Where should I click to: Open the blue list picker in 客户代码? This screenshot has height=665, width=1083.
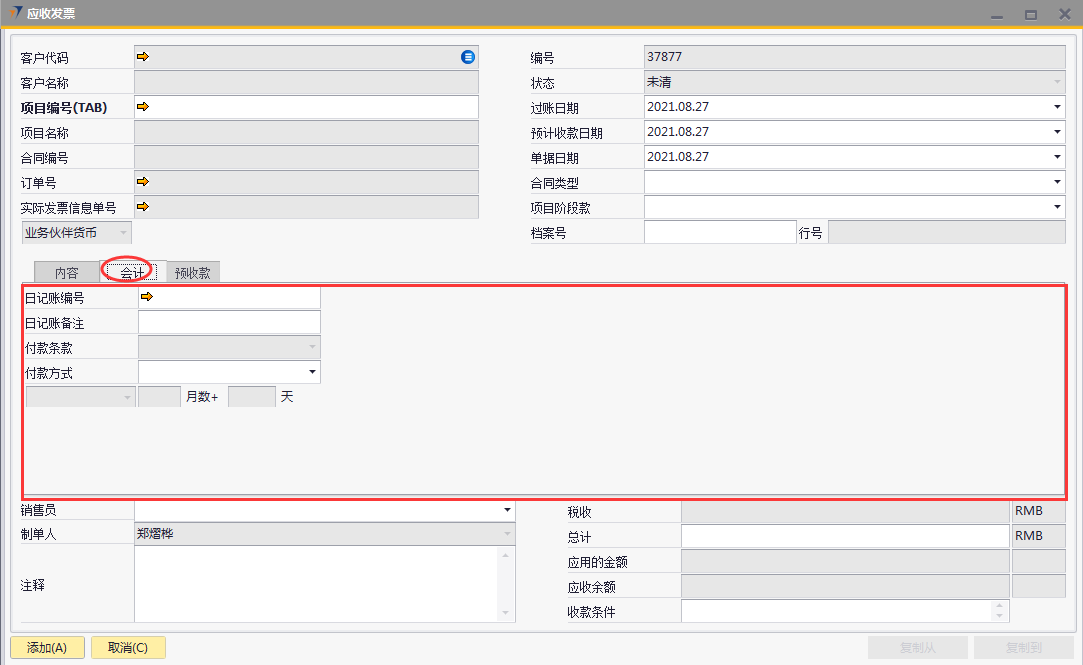coord(467,57)
